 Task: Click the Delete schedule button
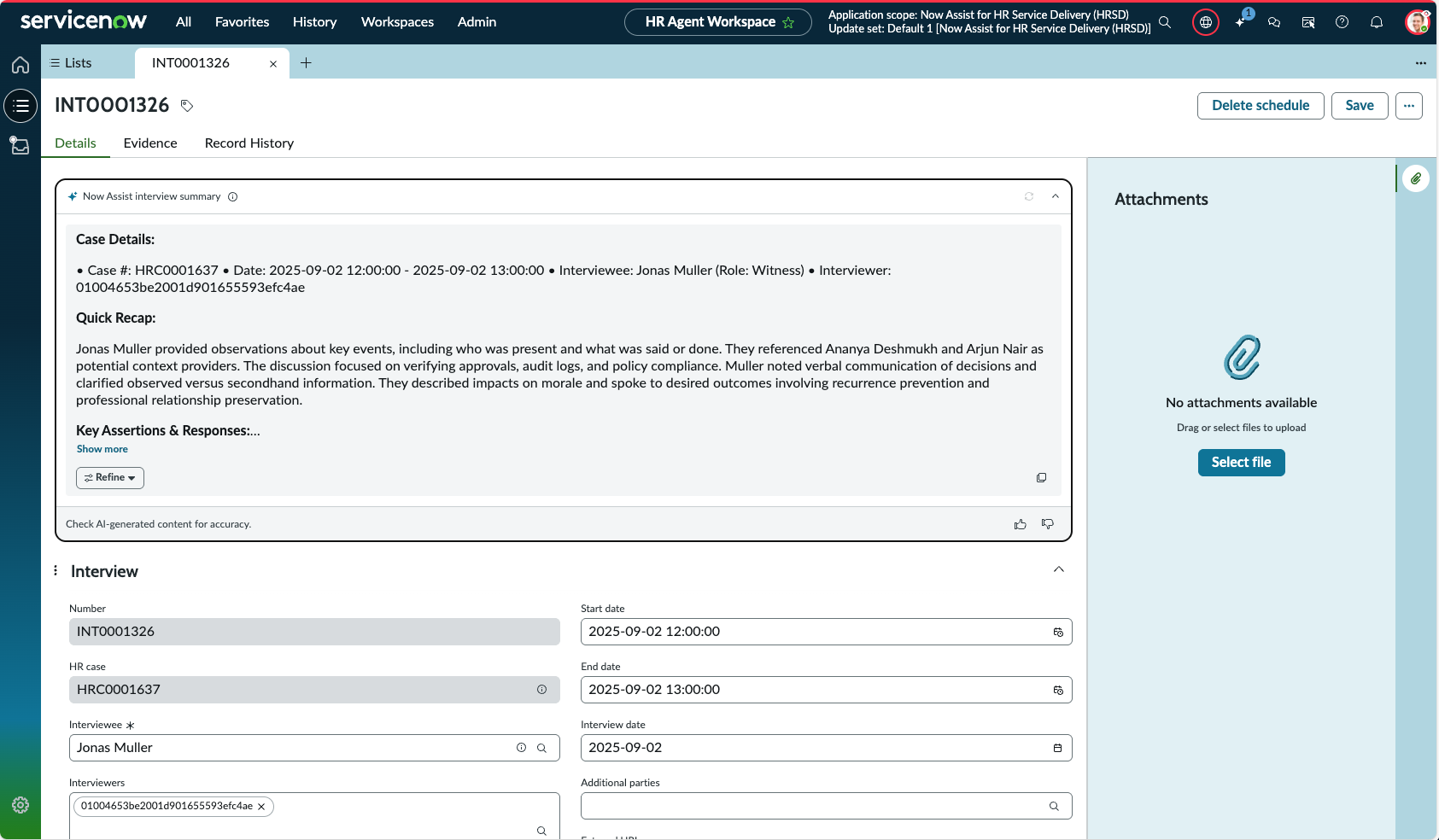click(x=1261, y=106)
